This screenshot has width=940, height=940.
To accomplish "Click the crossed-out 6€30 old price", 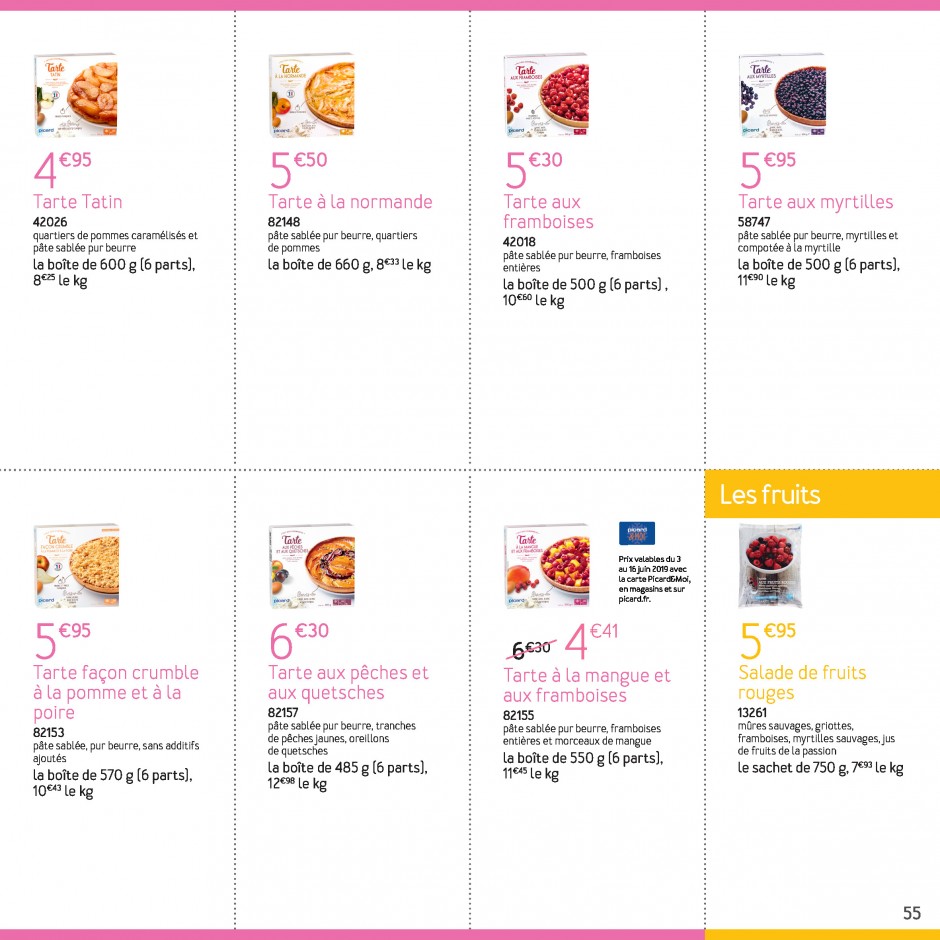I will 531,648.
